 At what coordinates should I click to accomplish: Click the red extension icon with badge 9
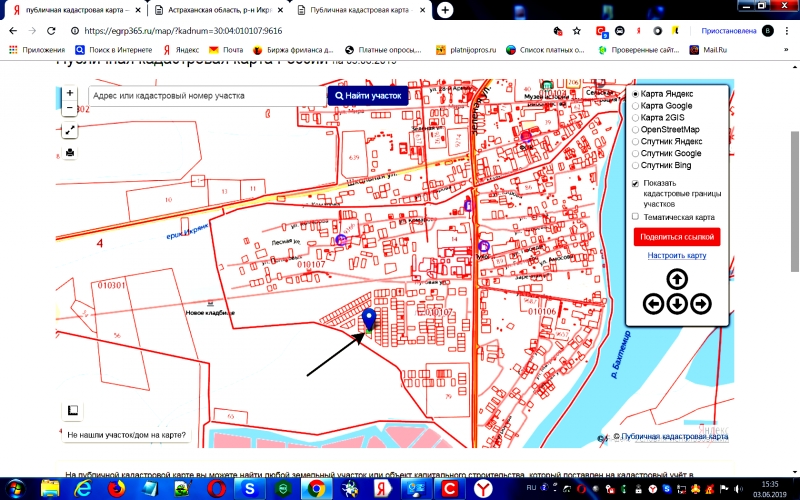click(x=602, y=32)
